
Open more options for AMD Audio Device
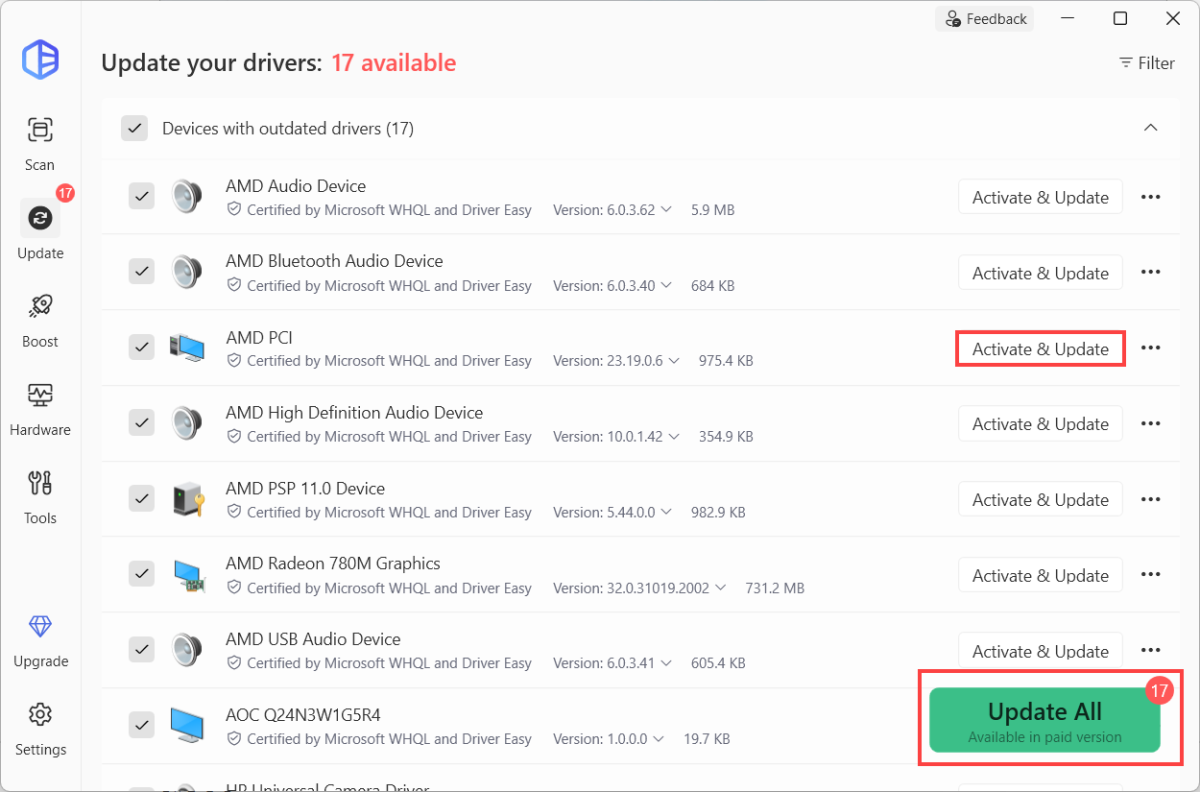coord(1151,197)
